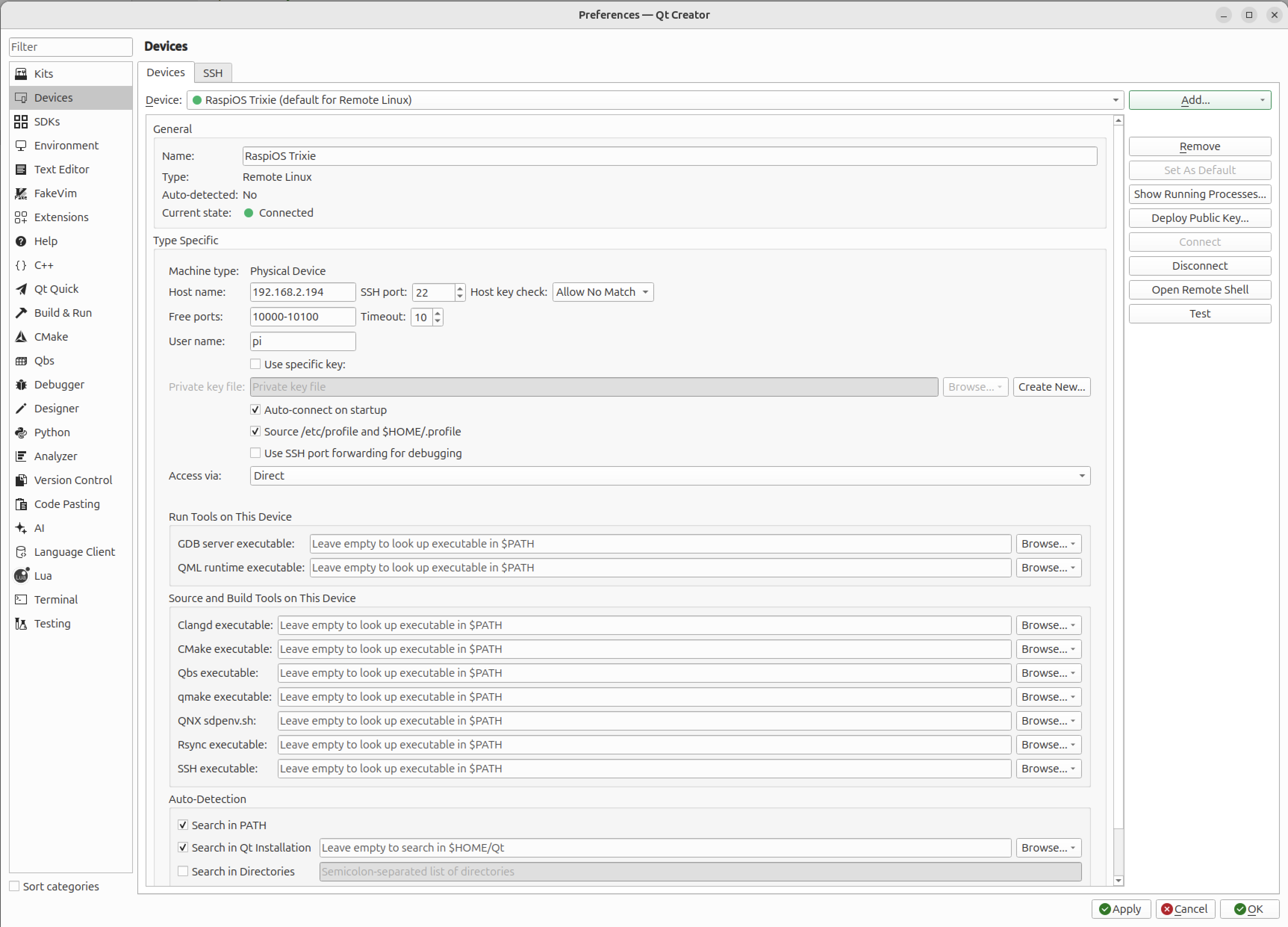Change the Host key check setting

pyautogui.click(x=602, y=291)
